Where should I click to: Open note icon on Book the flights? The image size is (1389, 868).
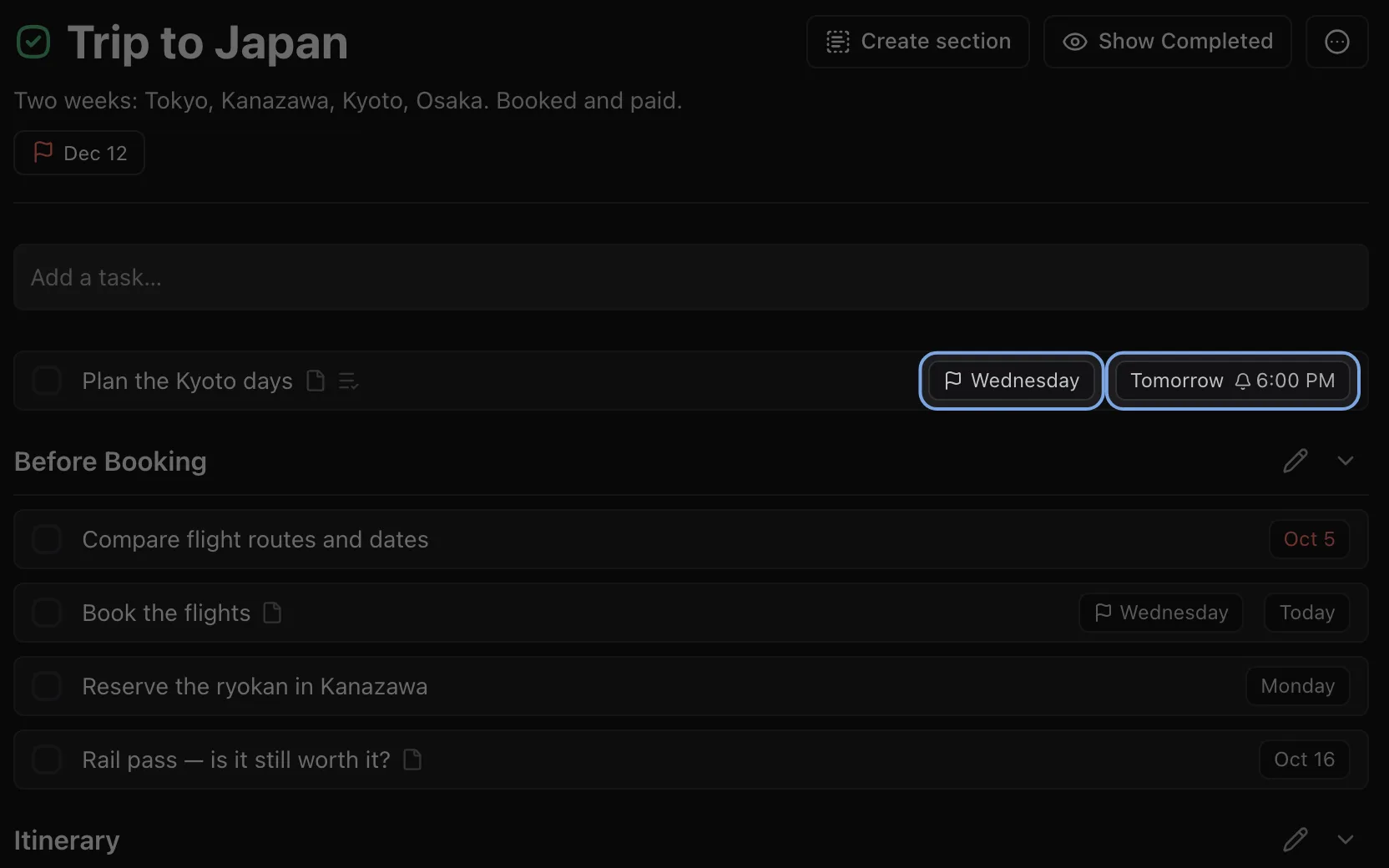pos(272,613)
